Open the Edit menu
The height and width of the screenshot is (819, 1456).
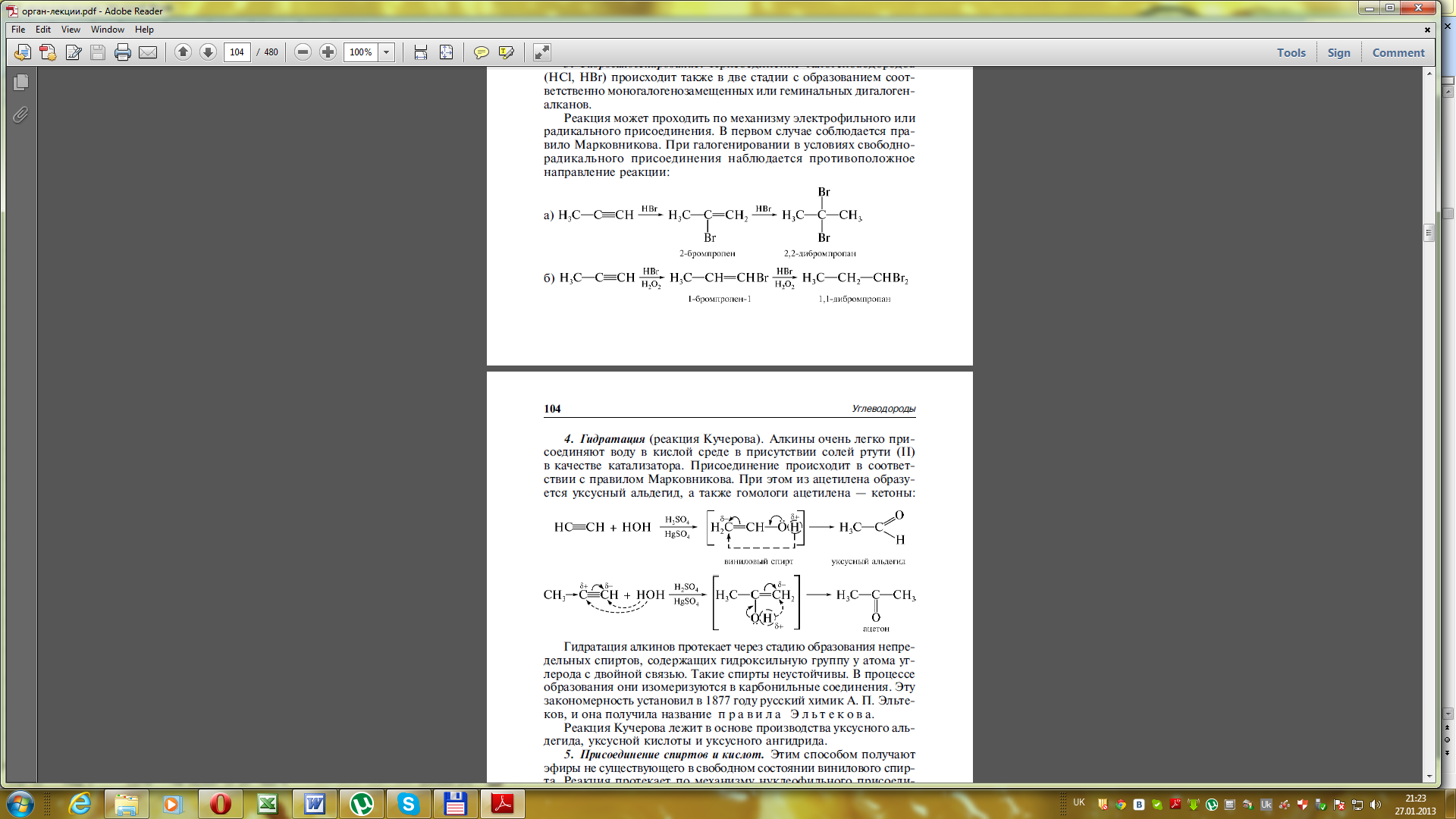(x=43, y=30)
